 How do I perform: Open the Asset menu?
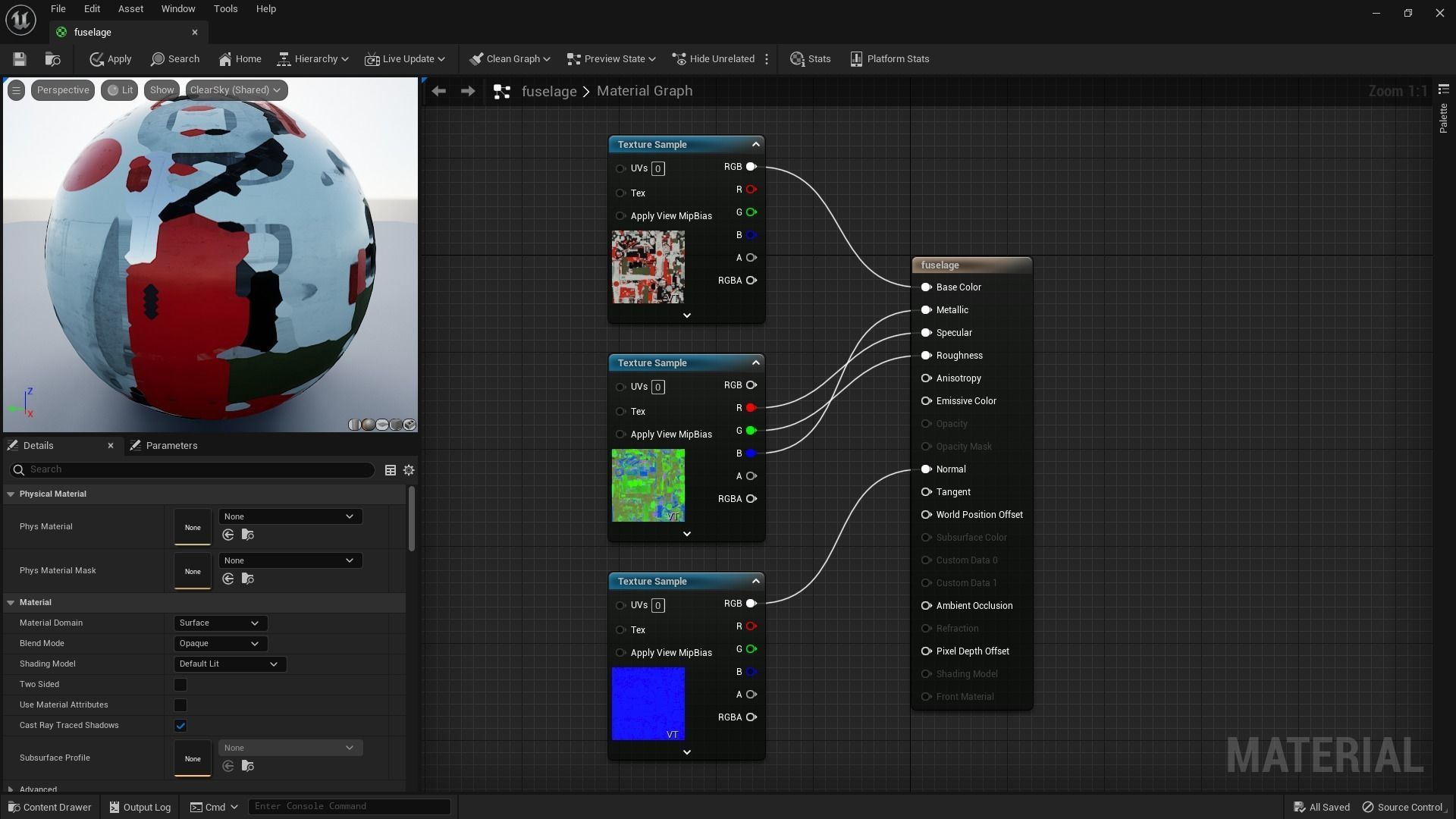130,9
